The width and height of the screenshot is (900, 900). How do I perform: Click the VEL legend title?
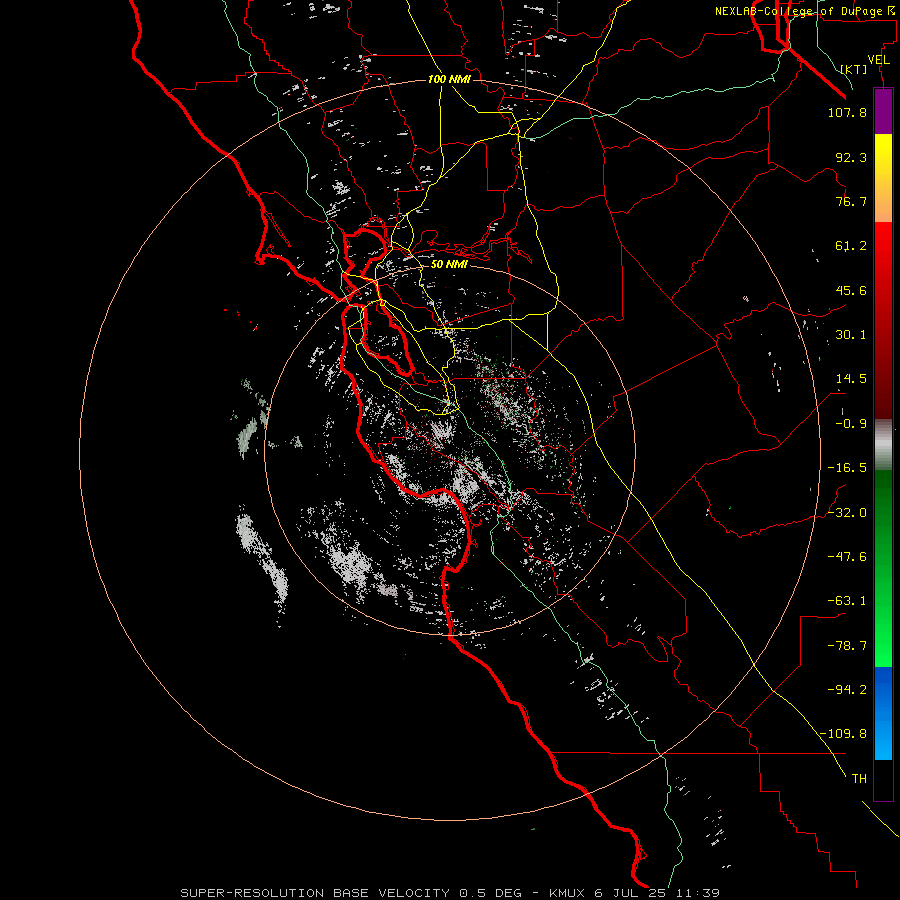coord(878,59)
